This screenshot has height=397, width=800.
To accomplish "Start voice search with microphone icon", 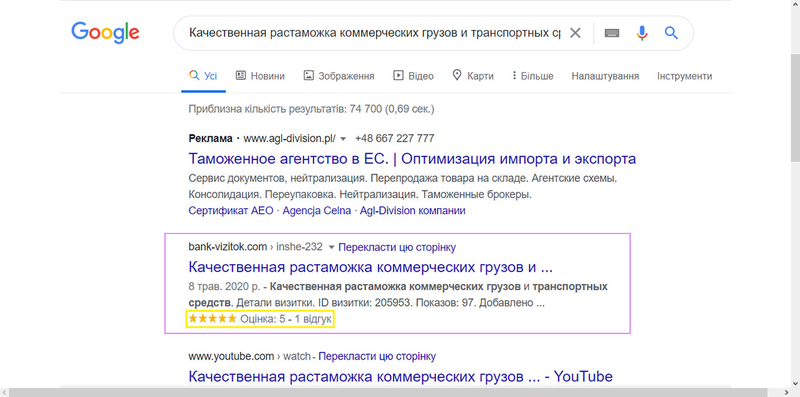I will pos(642,33).
